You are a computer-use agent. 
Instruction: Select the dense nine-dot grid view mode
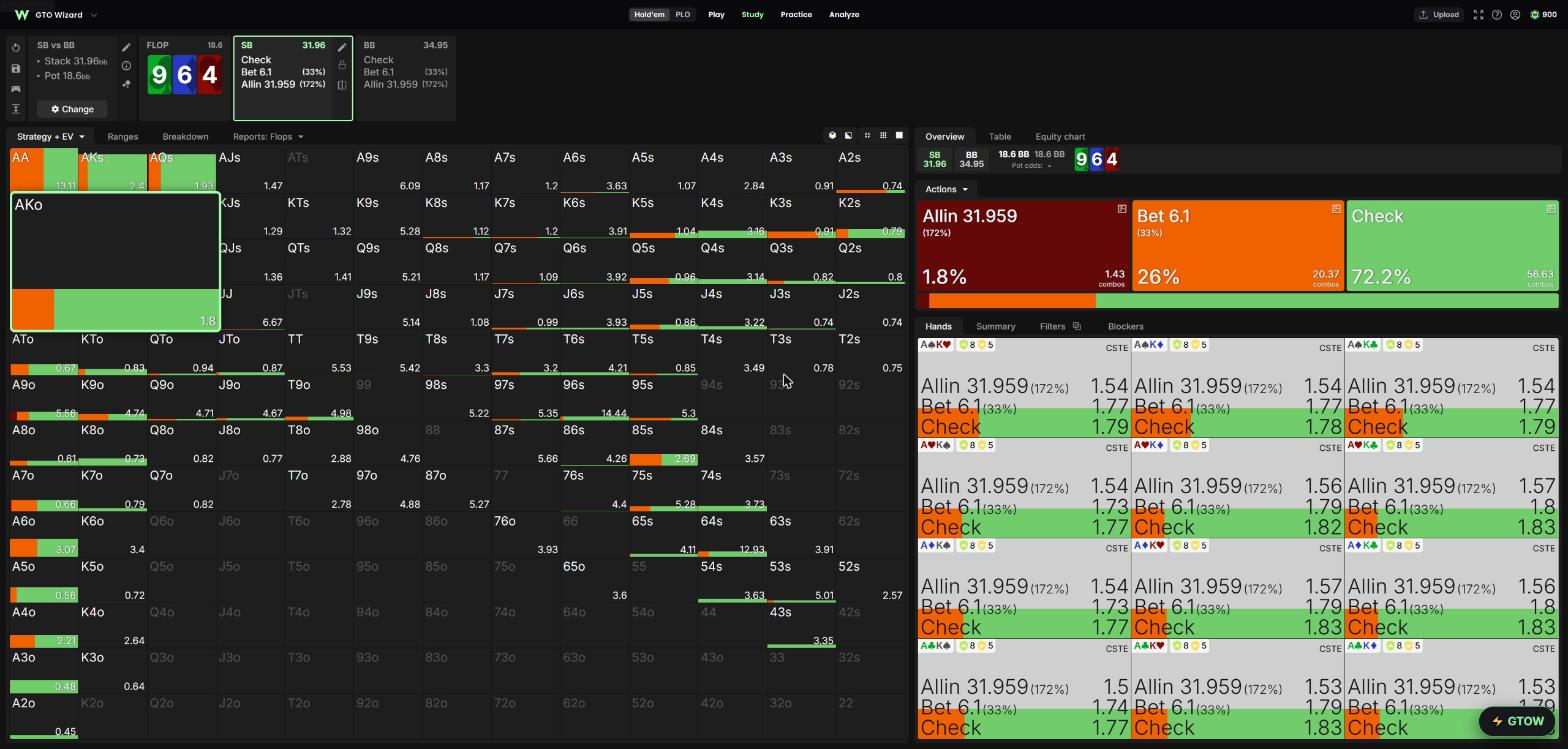pyautogui.click(x=883, y=136)
